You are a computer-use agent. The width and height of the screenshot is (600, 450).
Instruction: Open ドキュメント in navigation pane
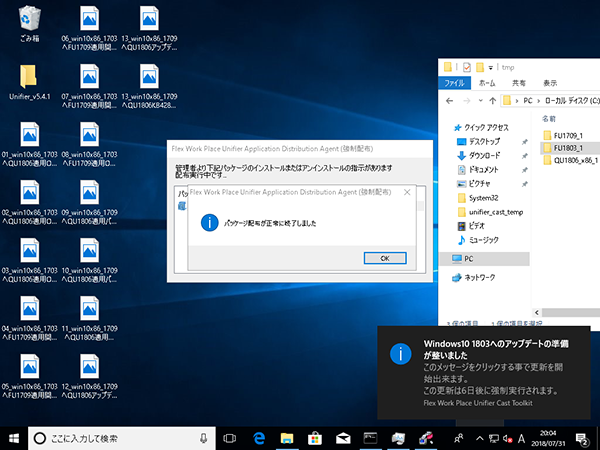[478, 170]
